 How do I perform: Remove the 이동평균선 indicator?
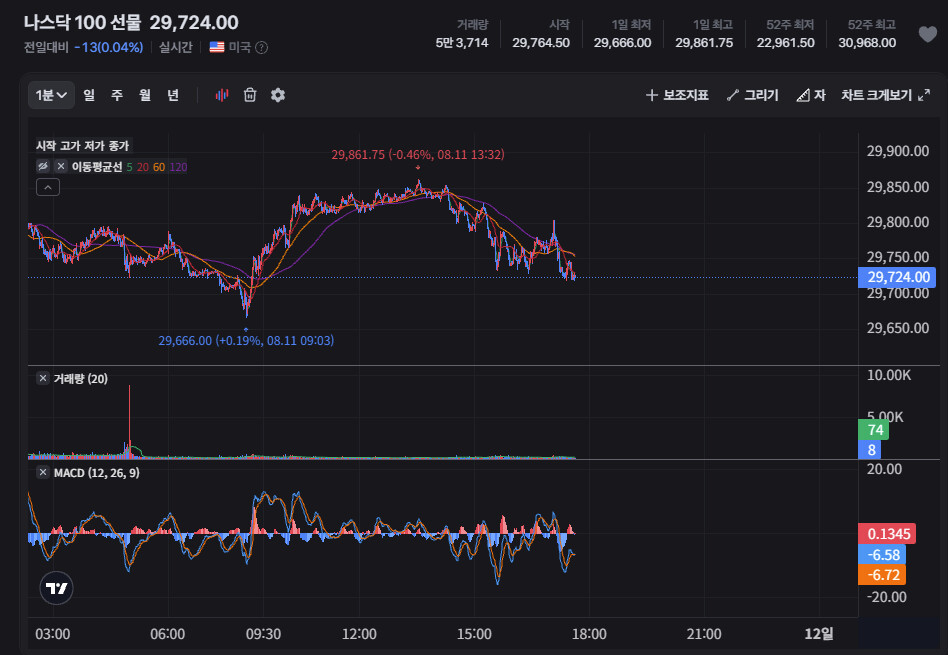click(60, 166)
